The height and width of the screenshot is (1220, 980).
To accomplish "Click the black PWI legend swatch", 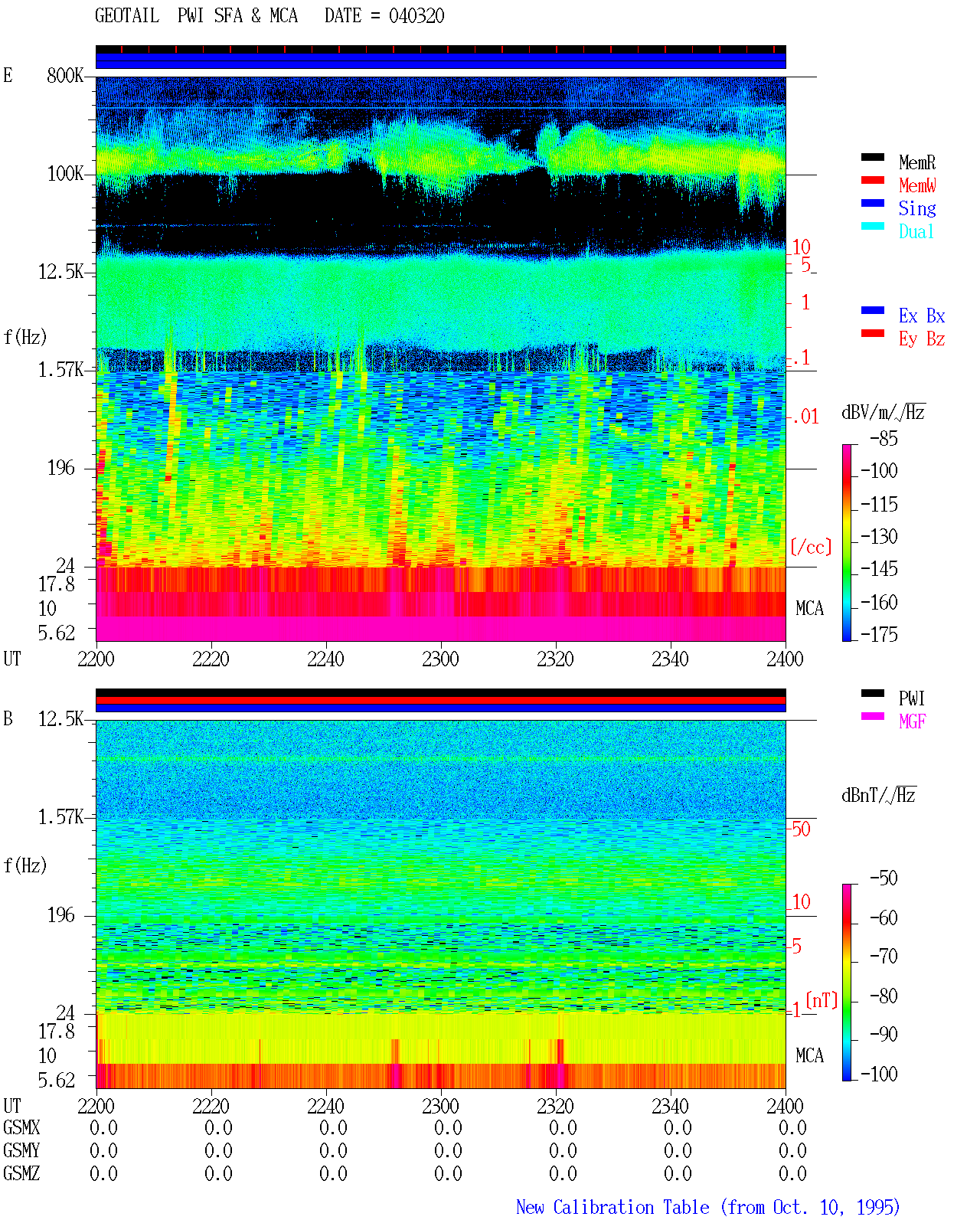I will coord(872,694).
